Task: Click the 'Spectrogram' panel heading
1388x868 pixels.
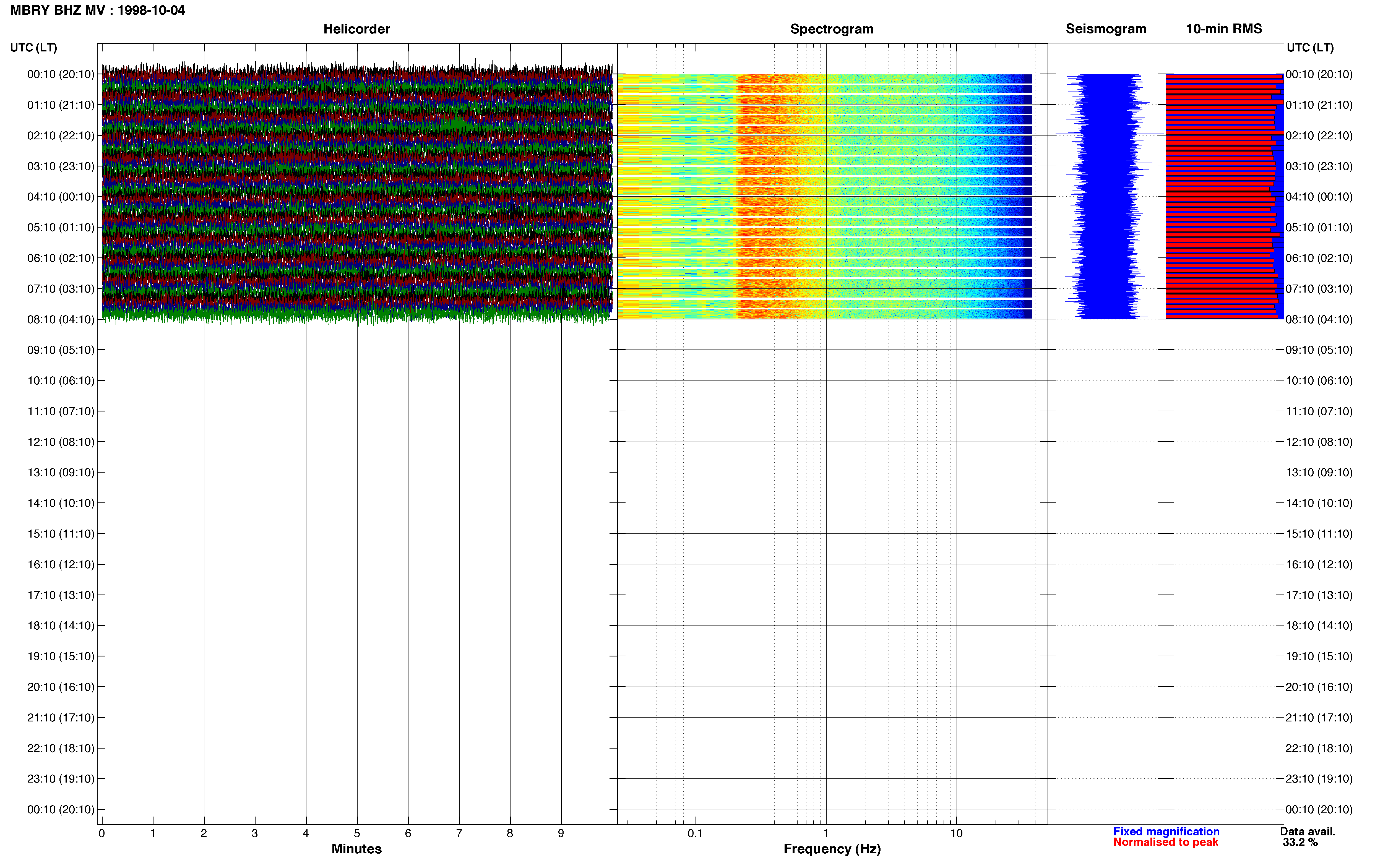Action: (832, 29)
